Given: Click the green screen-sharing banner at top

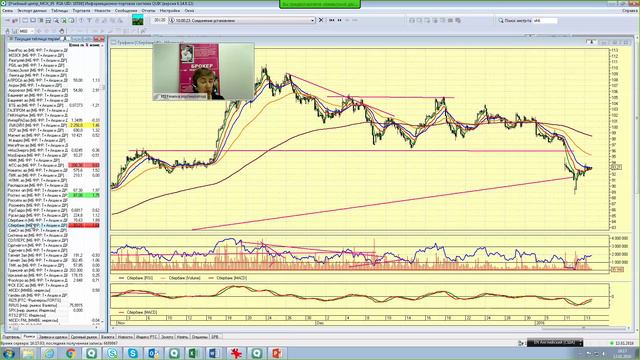Looking at the screenshot, I should (x=320, y=4).
